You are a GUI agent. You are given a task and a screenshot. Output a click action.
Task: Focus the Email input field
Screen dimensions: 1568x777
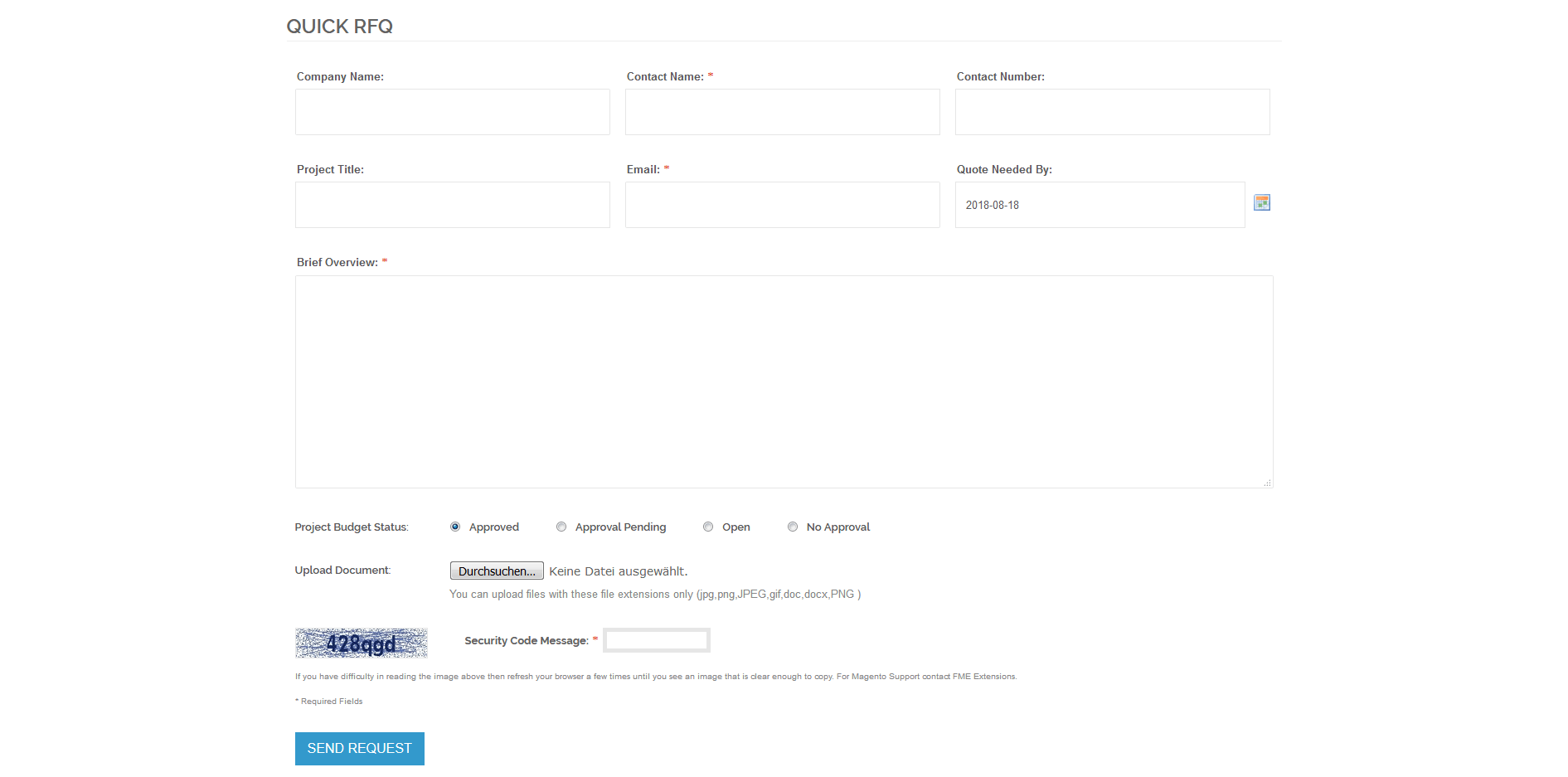pos(782,205)
